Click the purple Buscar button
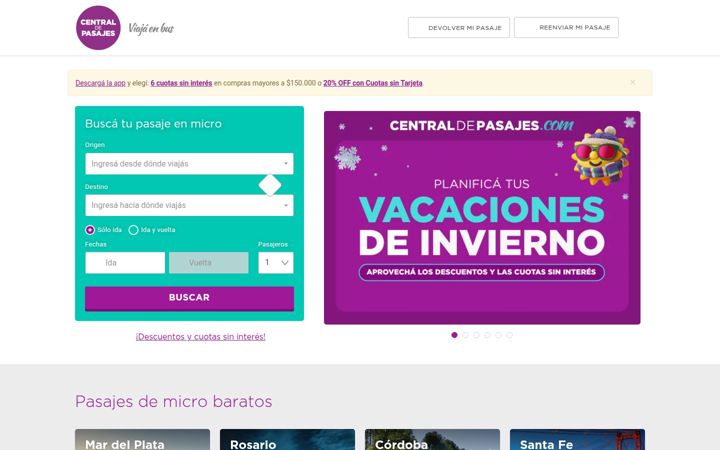This screenshot has width=720, height=450. pos(189,298)
